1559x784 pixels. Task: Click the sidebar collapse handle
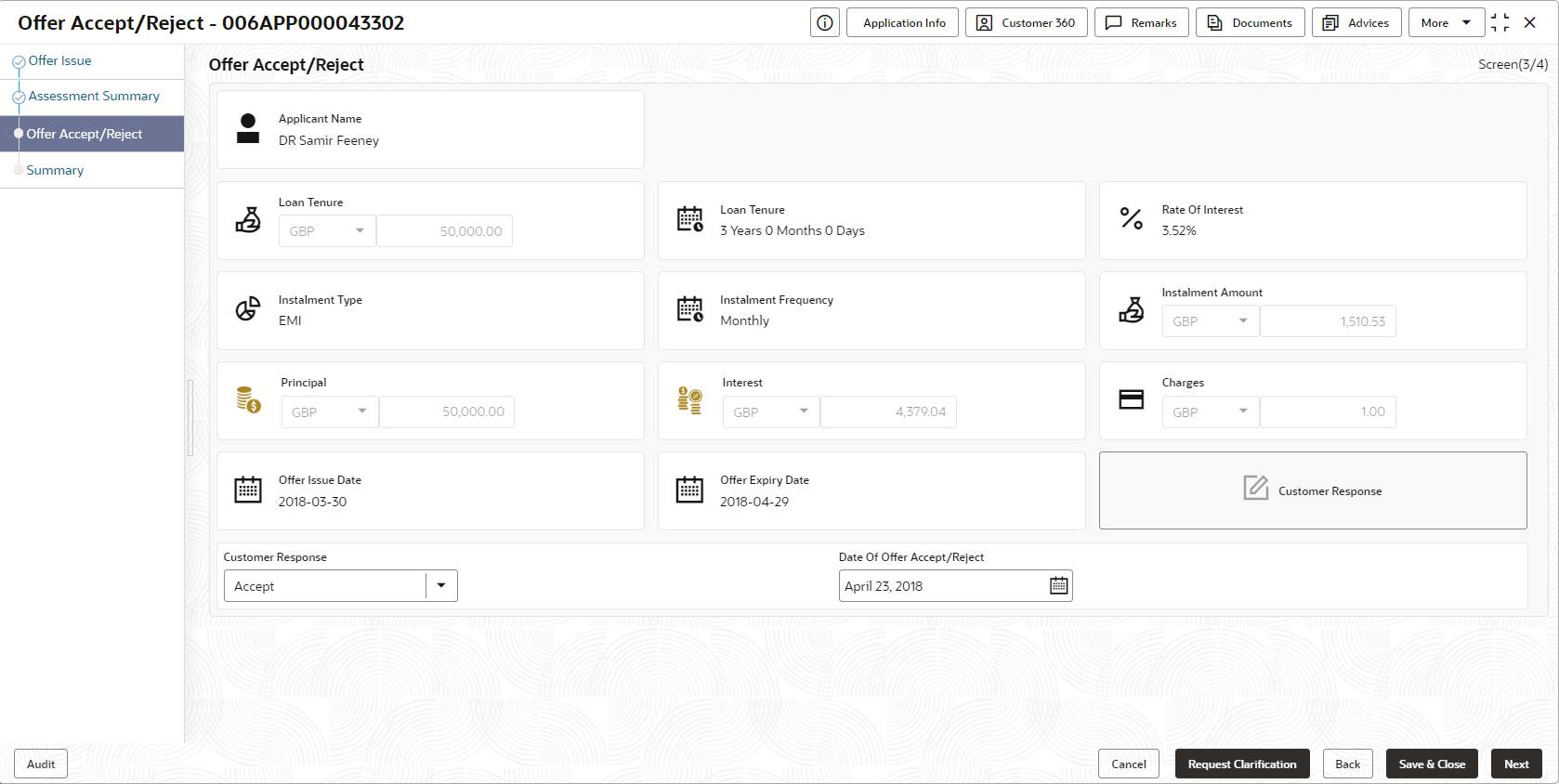tap(190, 418)
